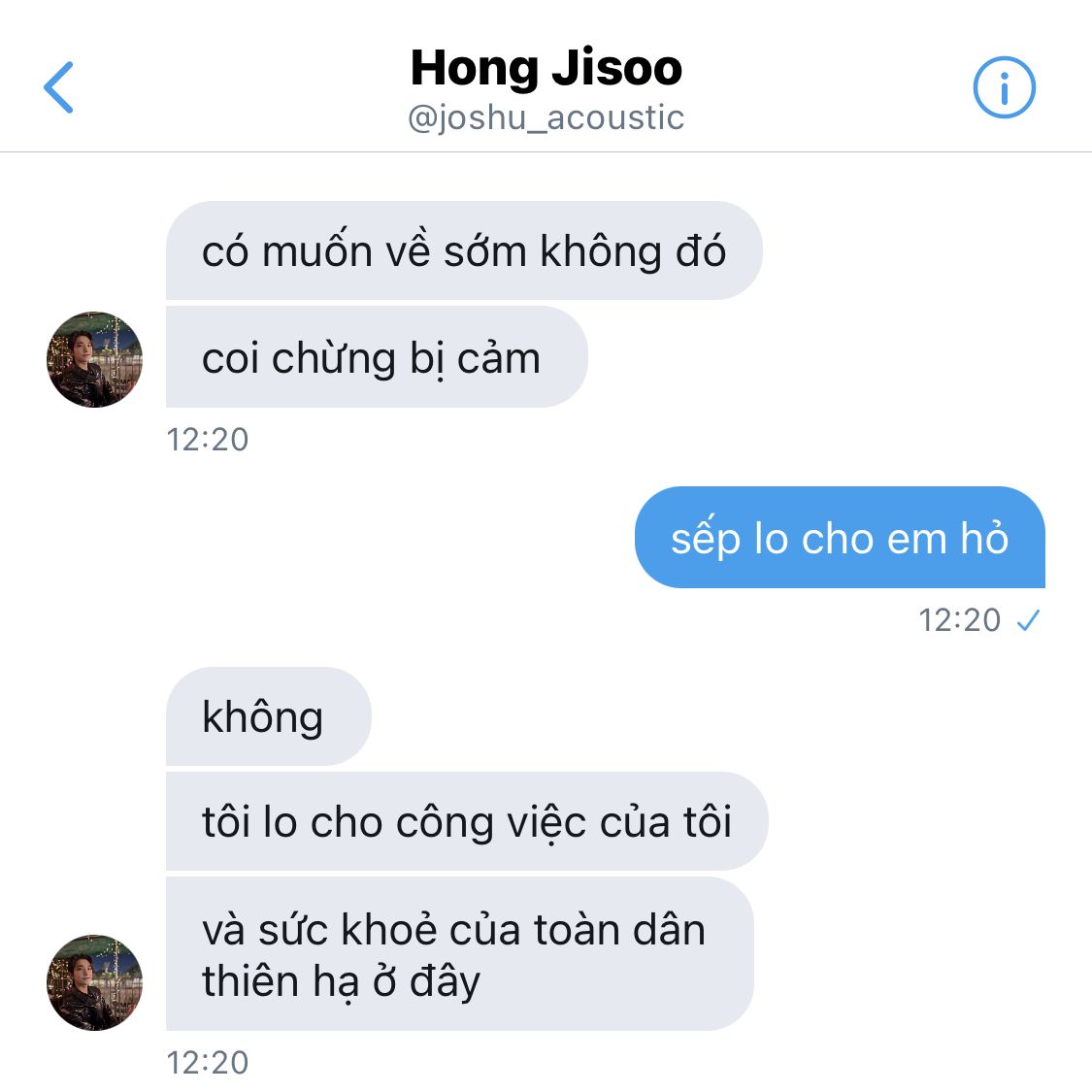Tap 12:20 timestamp under blue sent message

pos(959,620)
